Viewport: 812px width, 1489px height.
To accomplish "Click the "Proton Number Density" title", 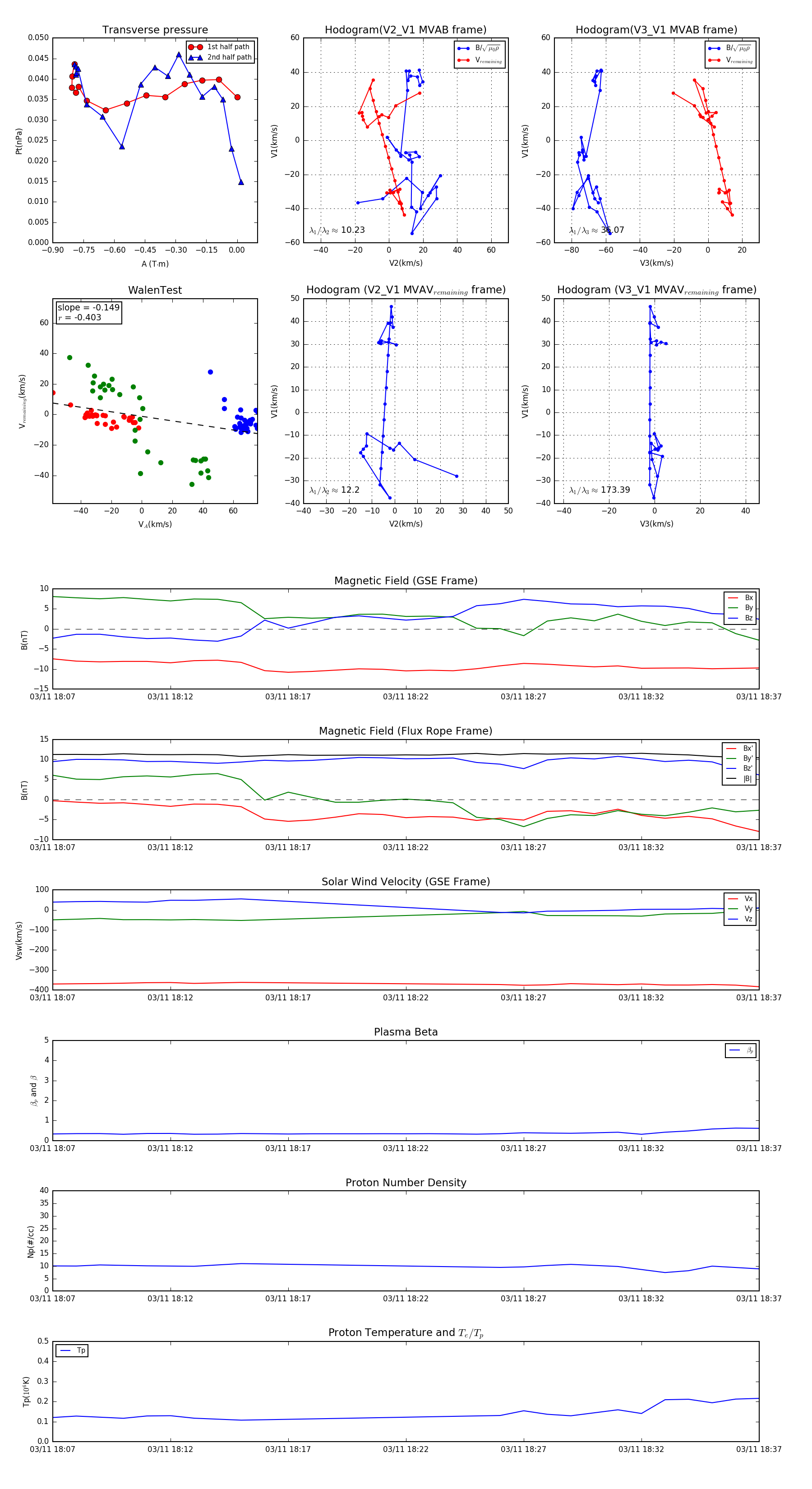I will [x=406, y=1183].
